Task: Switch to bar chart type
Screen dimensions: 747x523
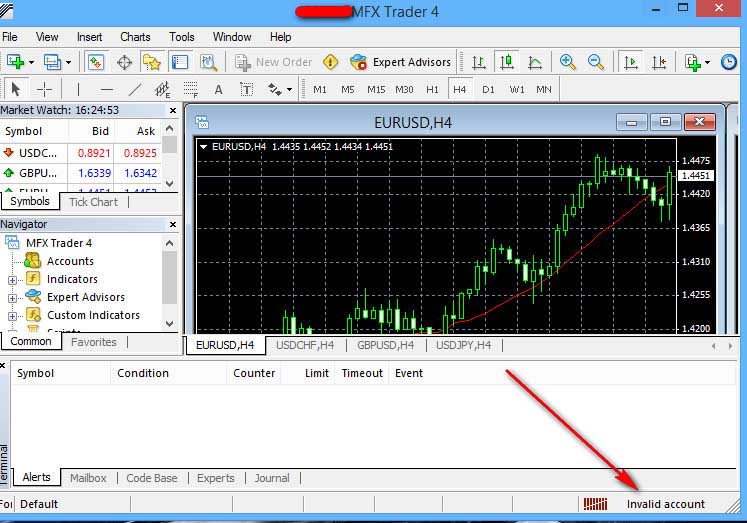Action: click(478, 62)
